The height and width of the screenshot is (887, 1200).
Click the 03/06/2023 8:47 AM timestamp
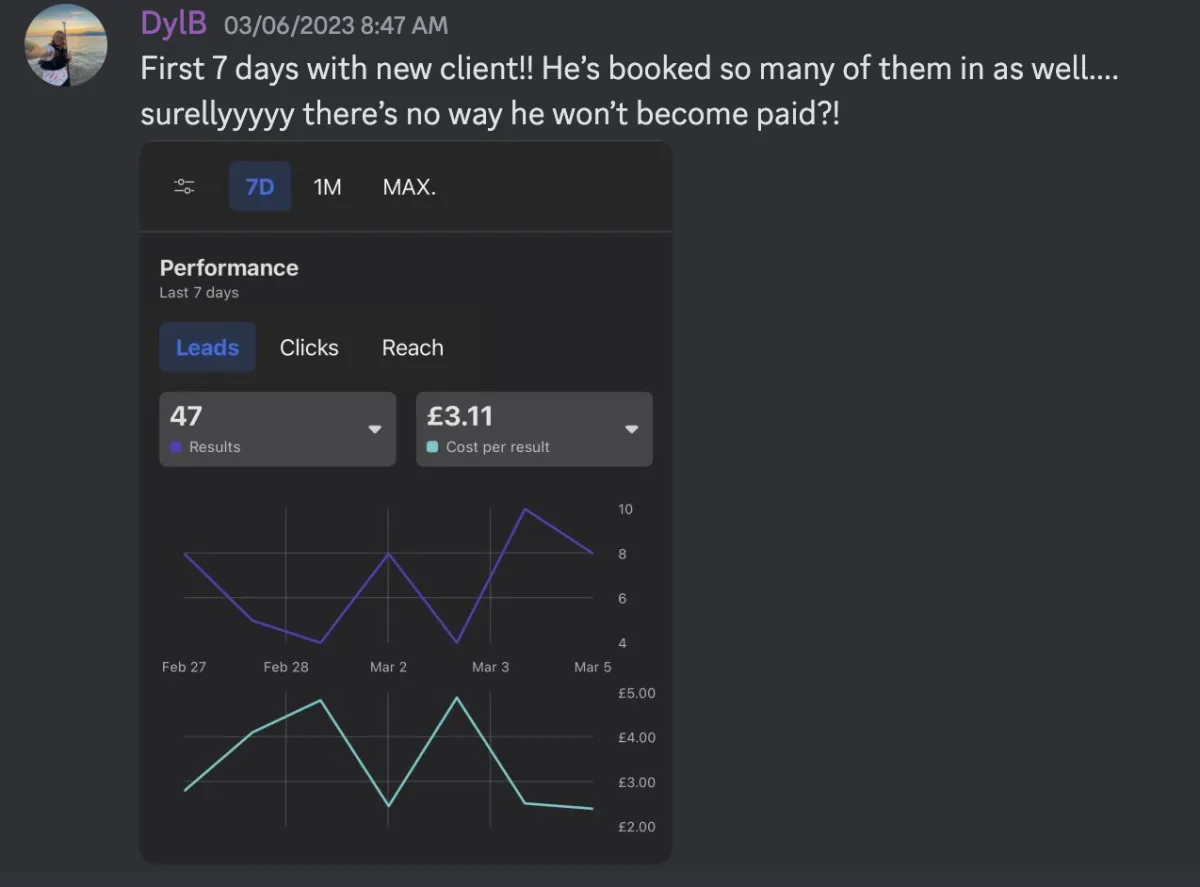pyautogui.click(x=336, y=25)
